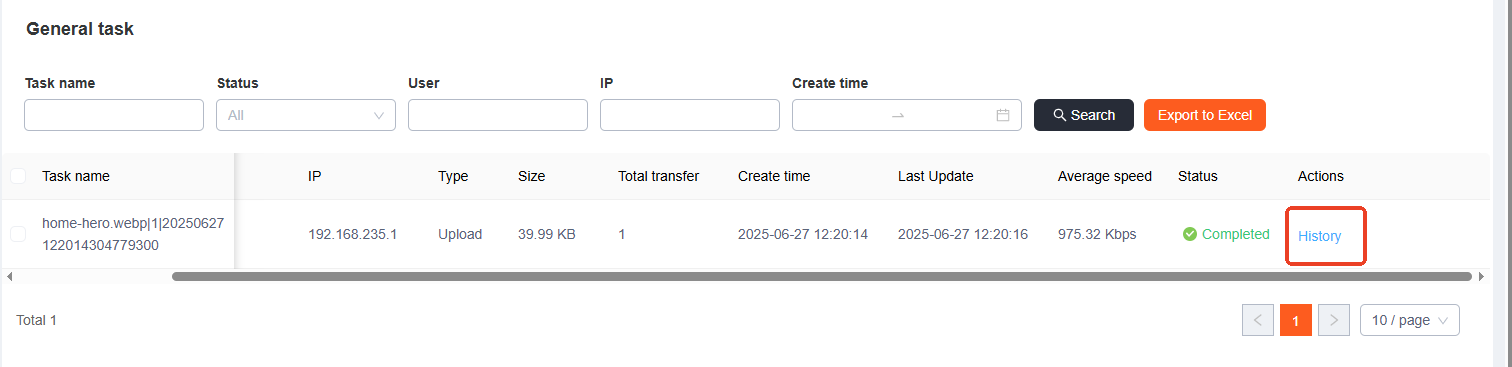The width and height of the screenshot is (1512, 367).
Task: Open History link for the upload task
Action: point(1320,236)
